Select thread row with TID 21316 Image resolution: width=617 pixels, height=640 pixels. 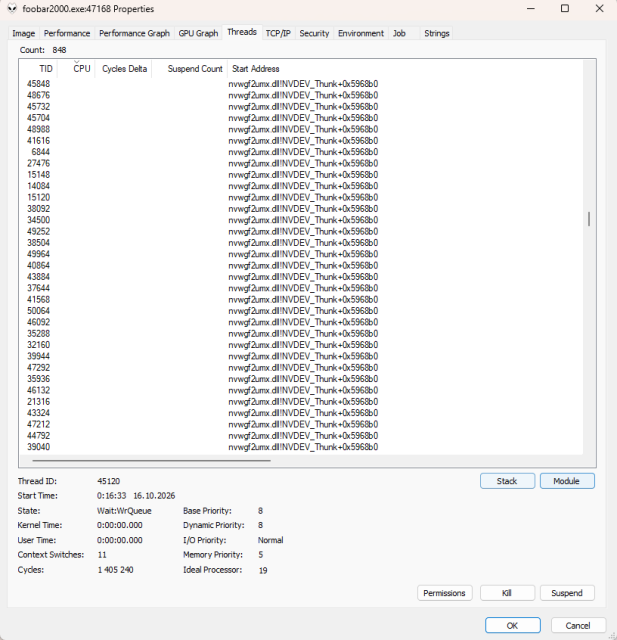coord(301,402)
